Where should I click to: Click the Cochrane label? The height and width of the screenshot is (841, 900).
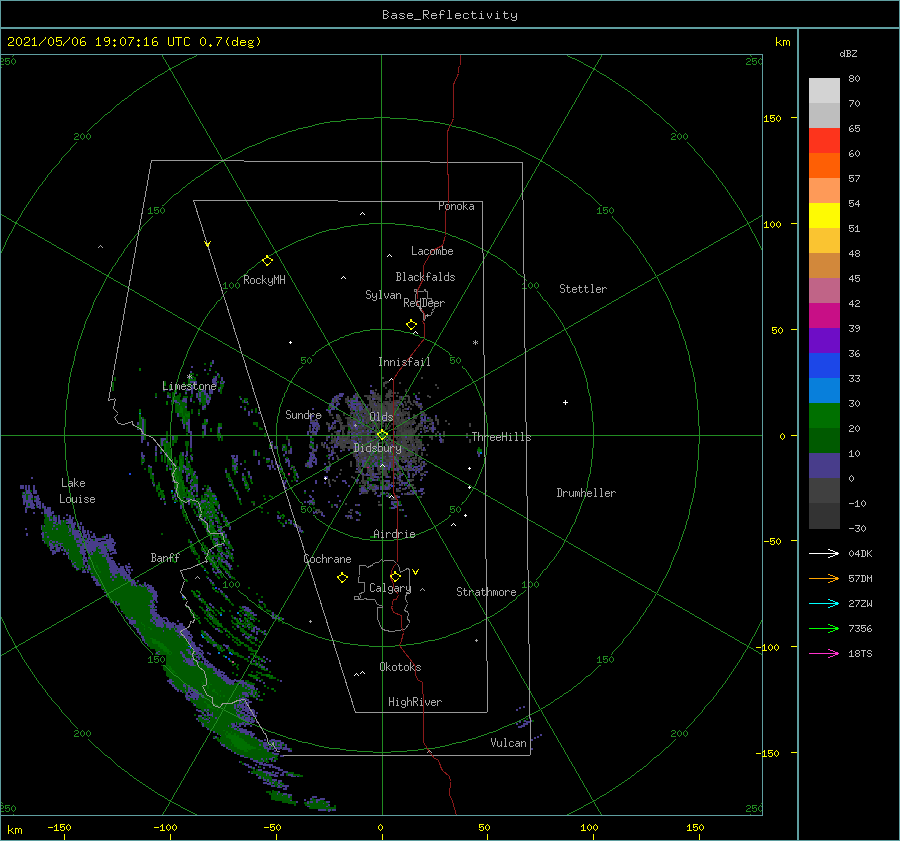tap(327, 559)
